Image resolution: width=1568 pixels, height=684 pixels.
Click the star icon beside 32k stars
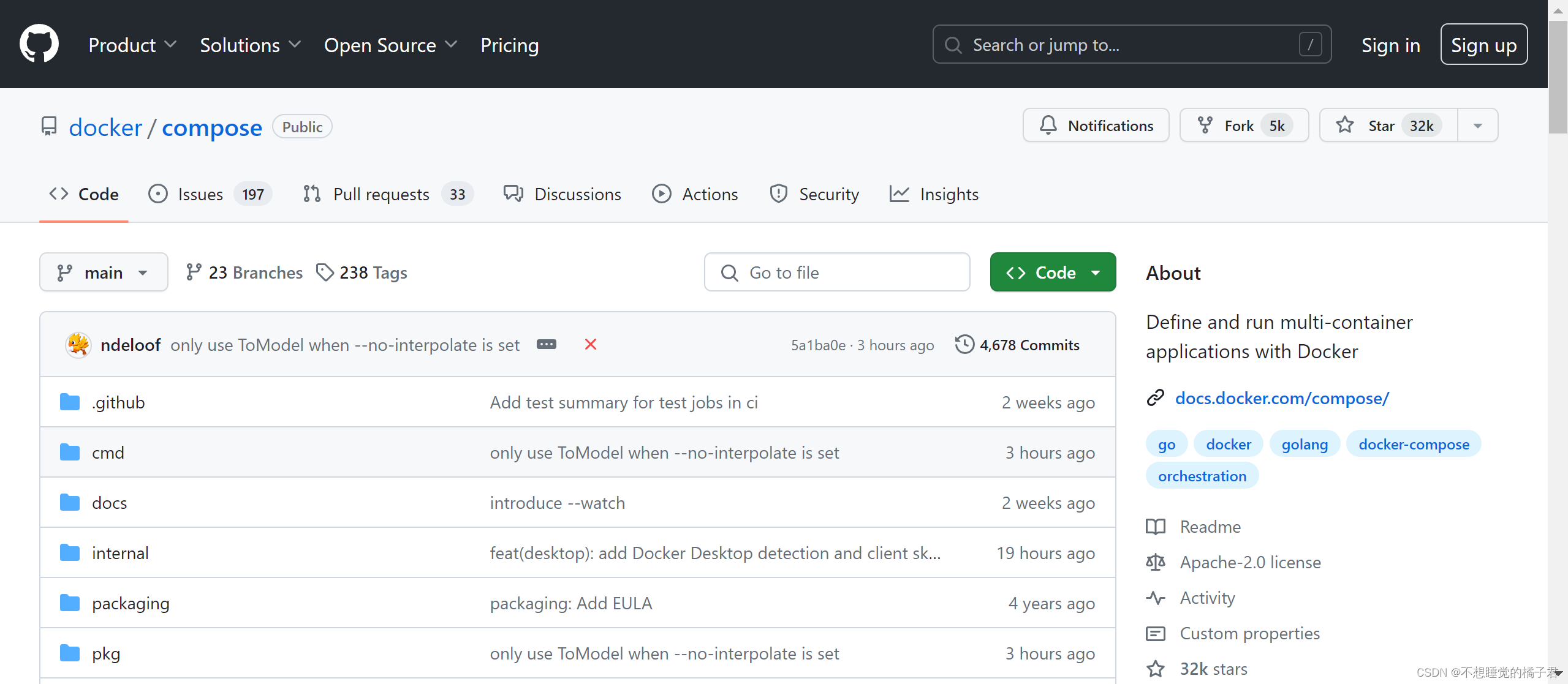pyautogui.click(x=1155, y=669)
